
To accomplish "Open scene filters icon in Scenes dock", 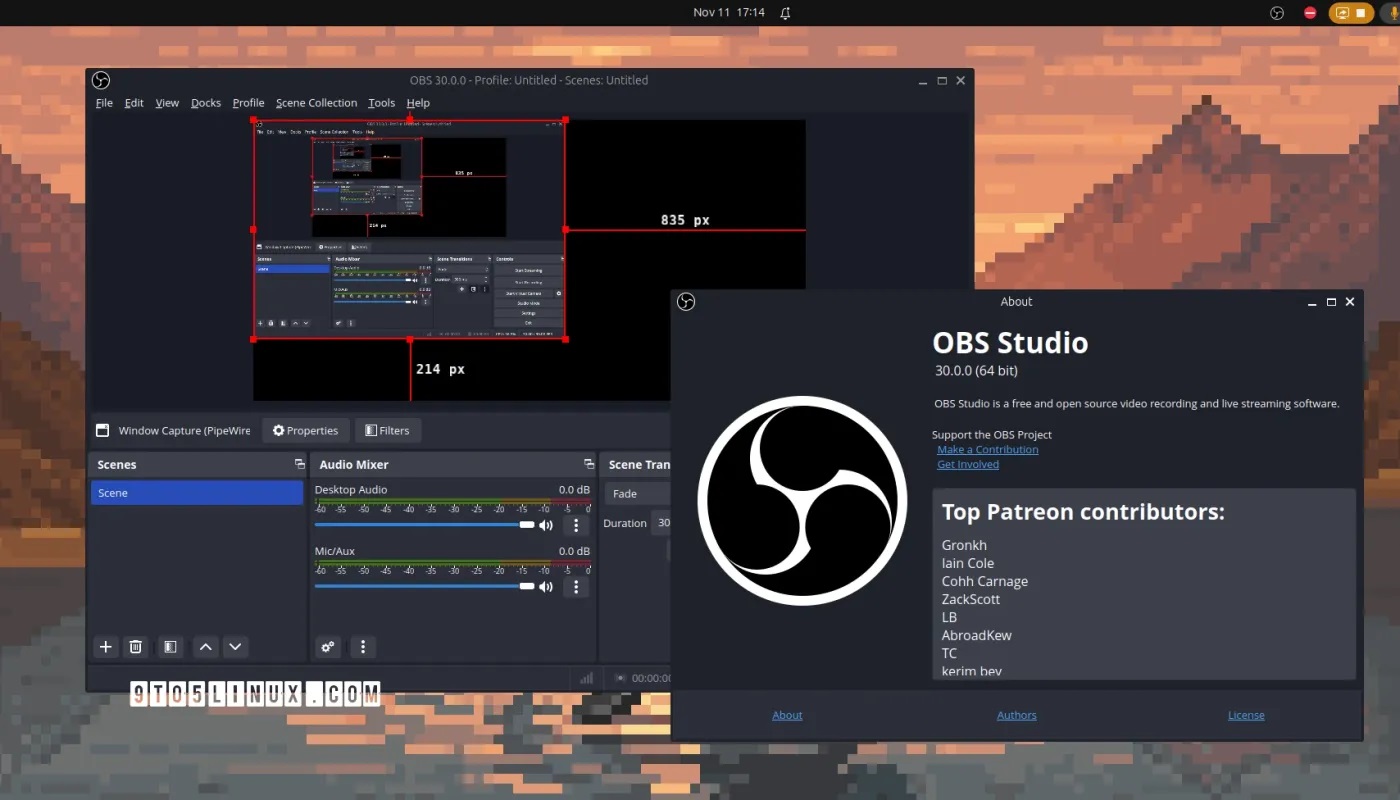I will tap(170, 647).
